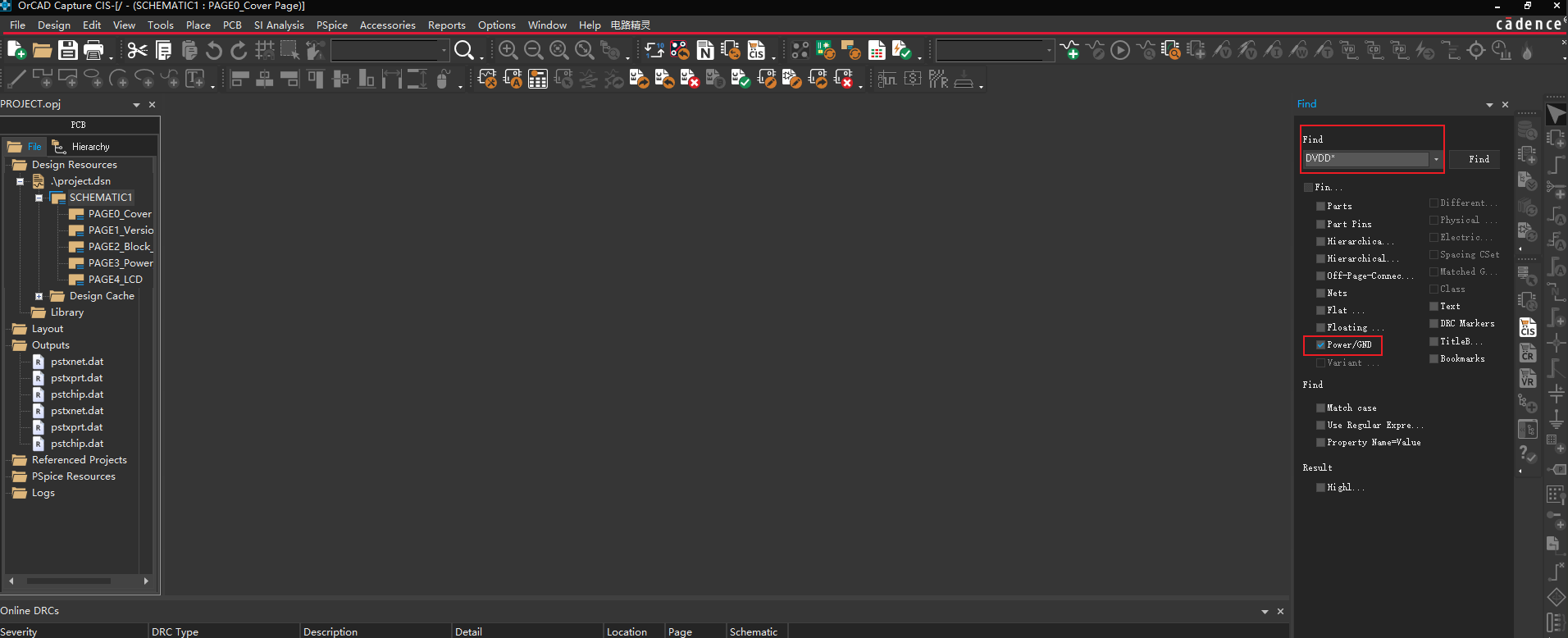This screenshot has height=638, width=1568.
Task: Enable the Nets search checkbox
Action: [1320, 293]
